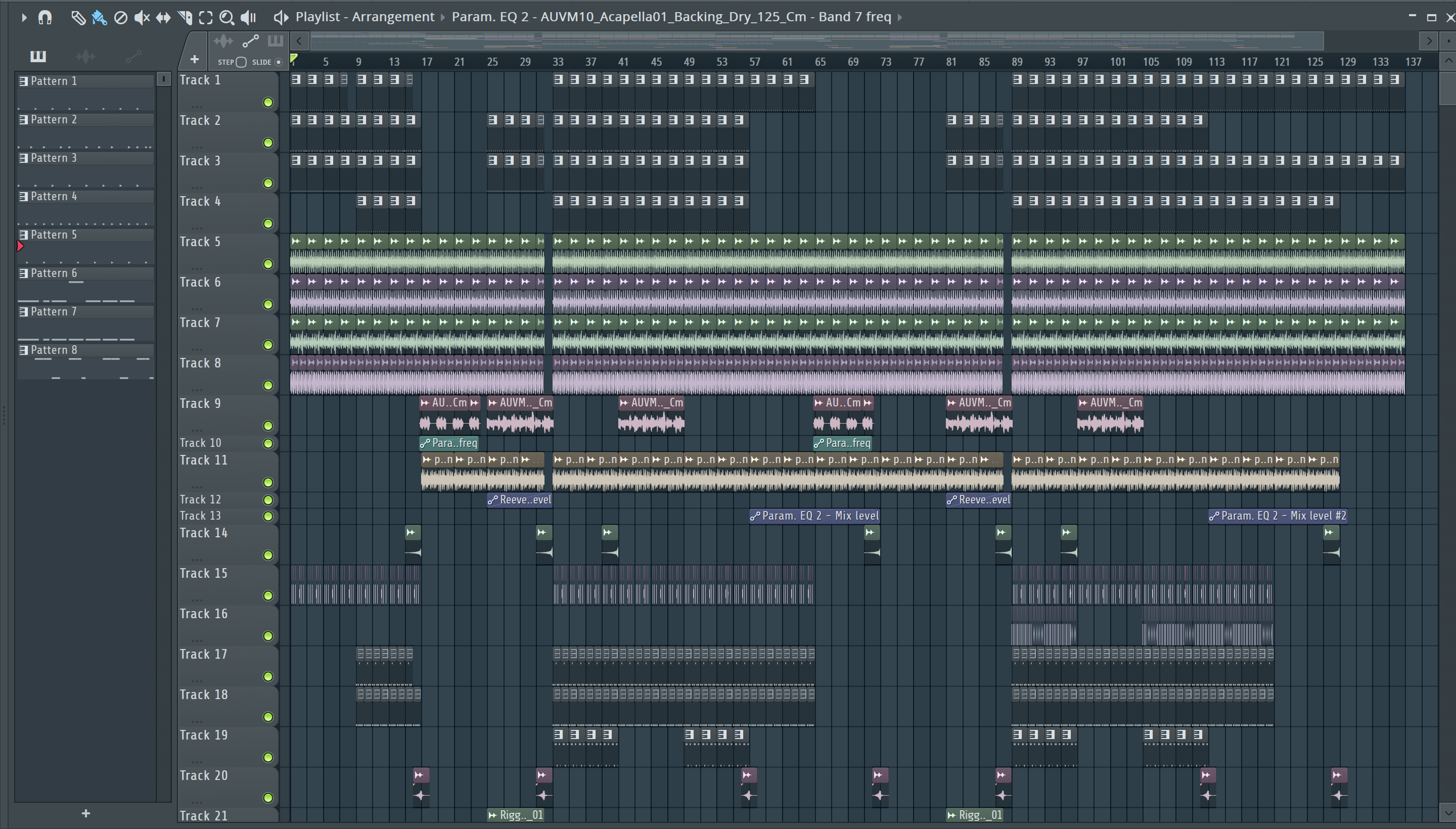Open menu of Param. EQ 2 - Mix level clip
The image size is (1456, 829).
pos(755,517)
